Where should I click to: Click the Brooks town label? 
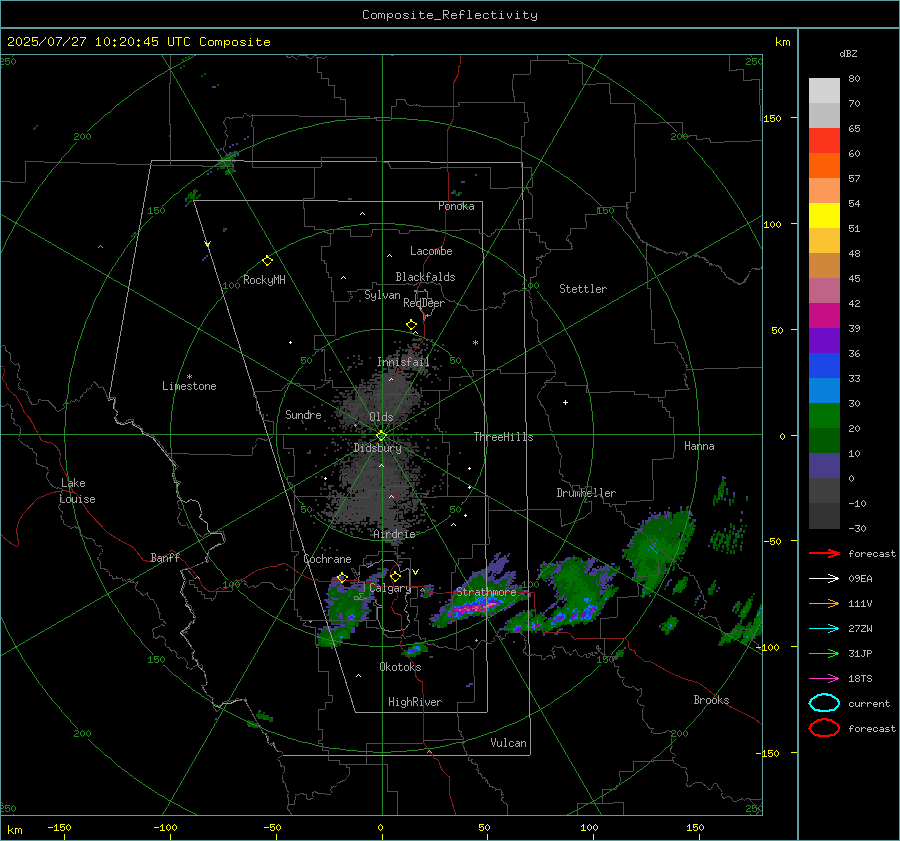click(x=711, y=700)
